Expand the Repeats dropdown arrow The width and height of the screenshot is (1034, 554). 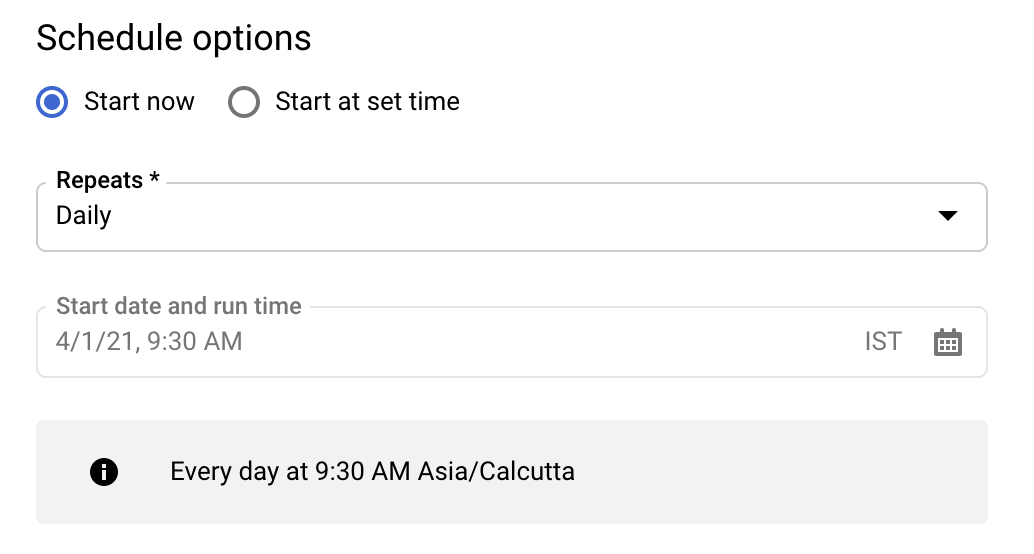pyautogui.click(x=947, y=216)
